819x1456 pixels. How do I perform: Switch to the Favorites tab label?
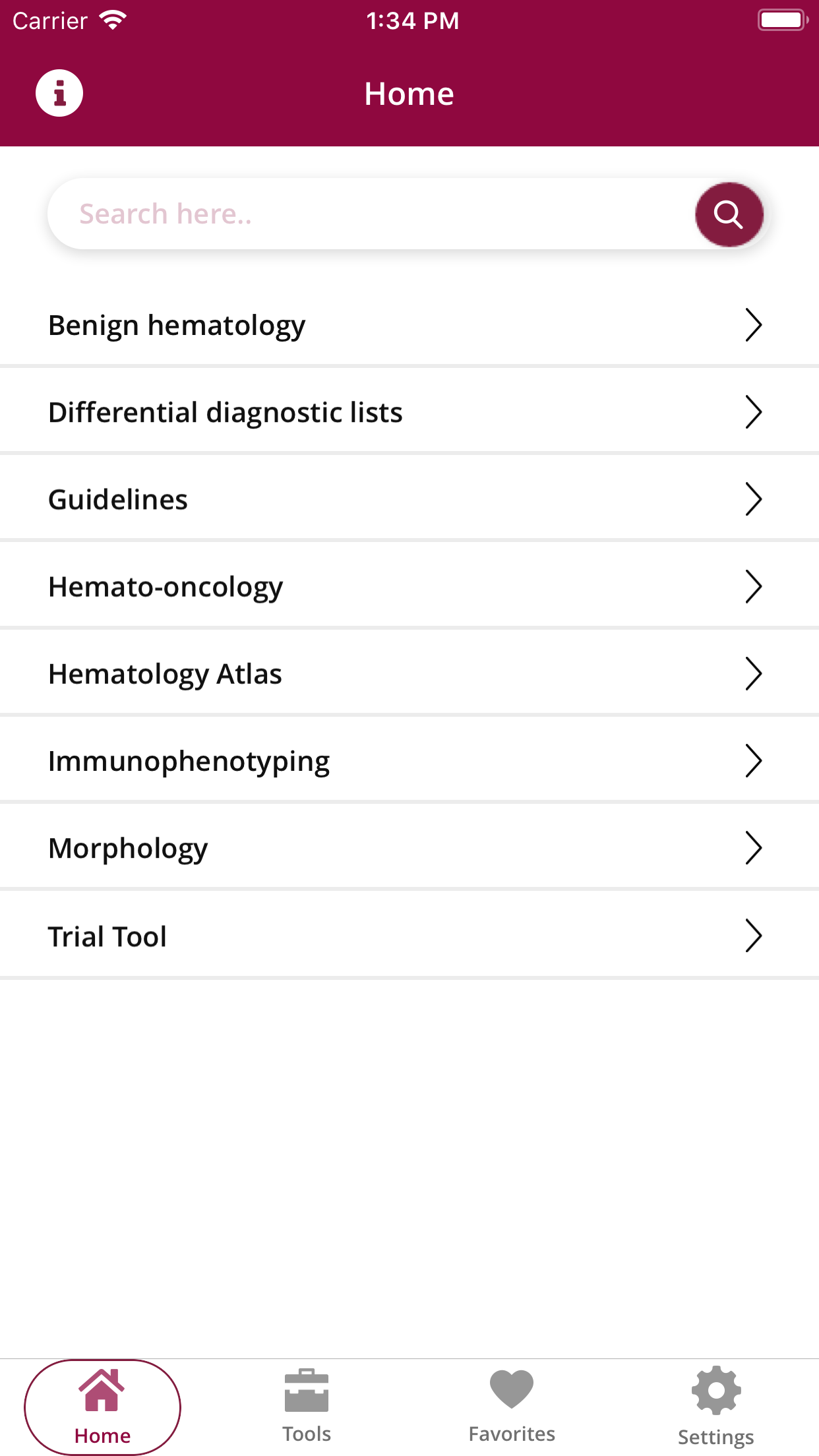coord(512,1434)
